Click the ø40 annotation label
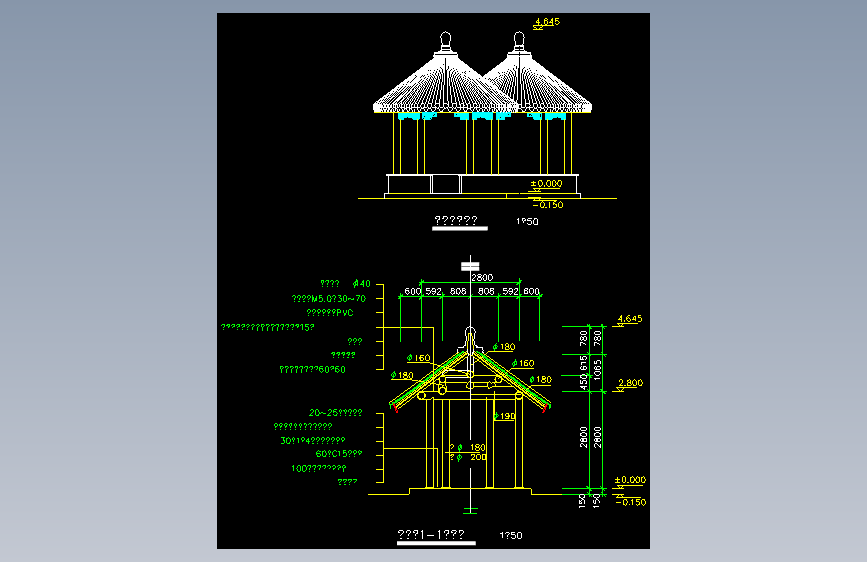Image resolution: width=867 pixels, height=562 pixels. (x=362, y=284)
